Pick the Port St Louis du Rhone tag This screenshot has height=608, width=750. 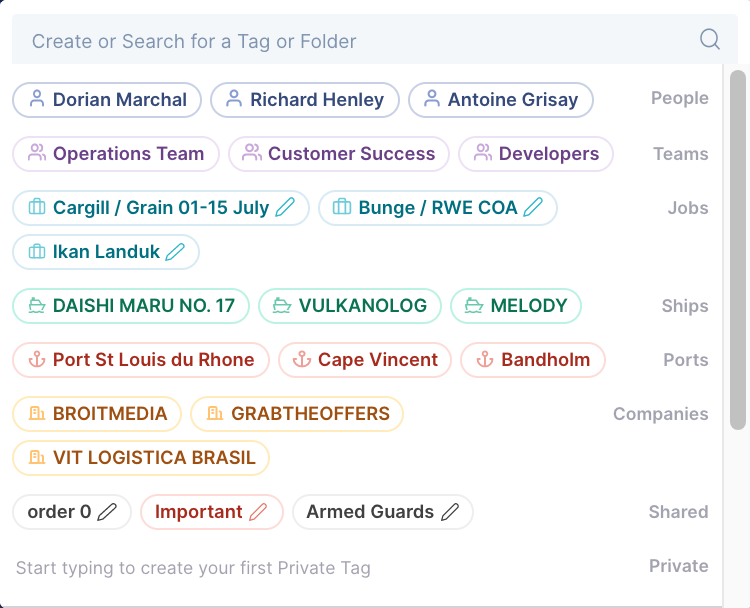(141, 360)
